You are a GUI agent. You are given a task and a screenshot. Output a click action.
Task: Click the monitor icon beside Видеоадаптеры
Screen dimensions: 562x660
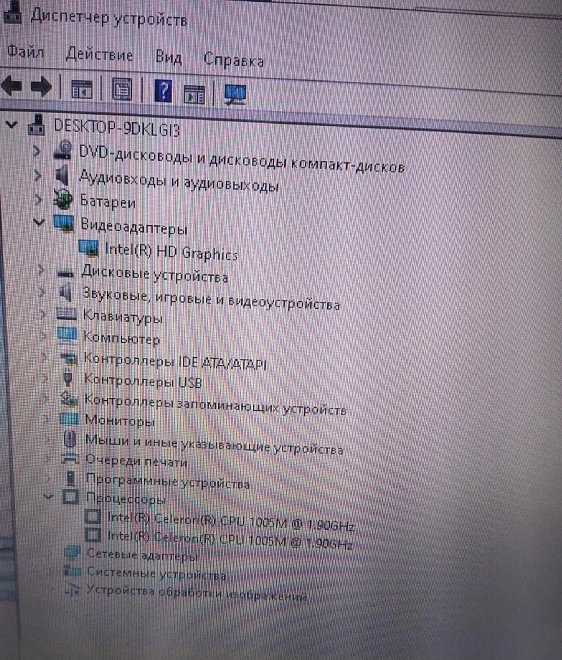click(x=64, y=224)
